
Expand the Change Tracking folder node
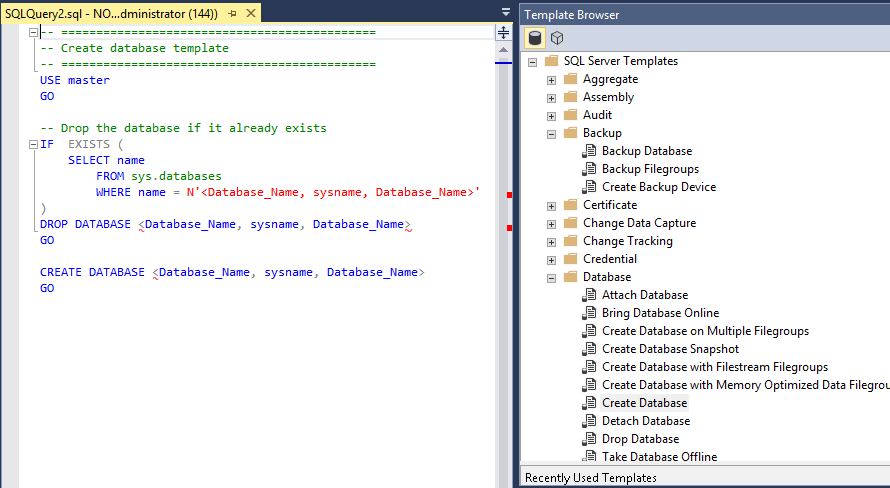coord(551,241)
